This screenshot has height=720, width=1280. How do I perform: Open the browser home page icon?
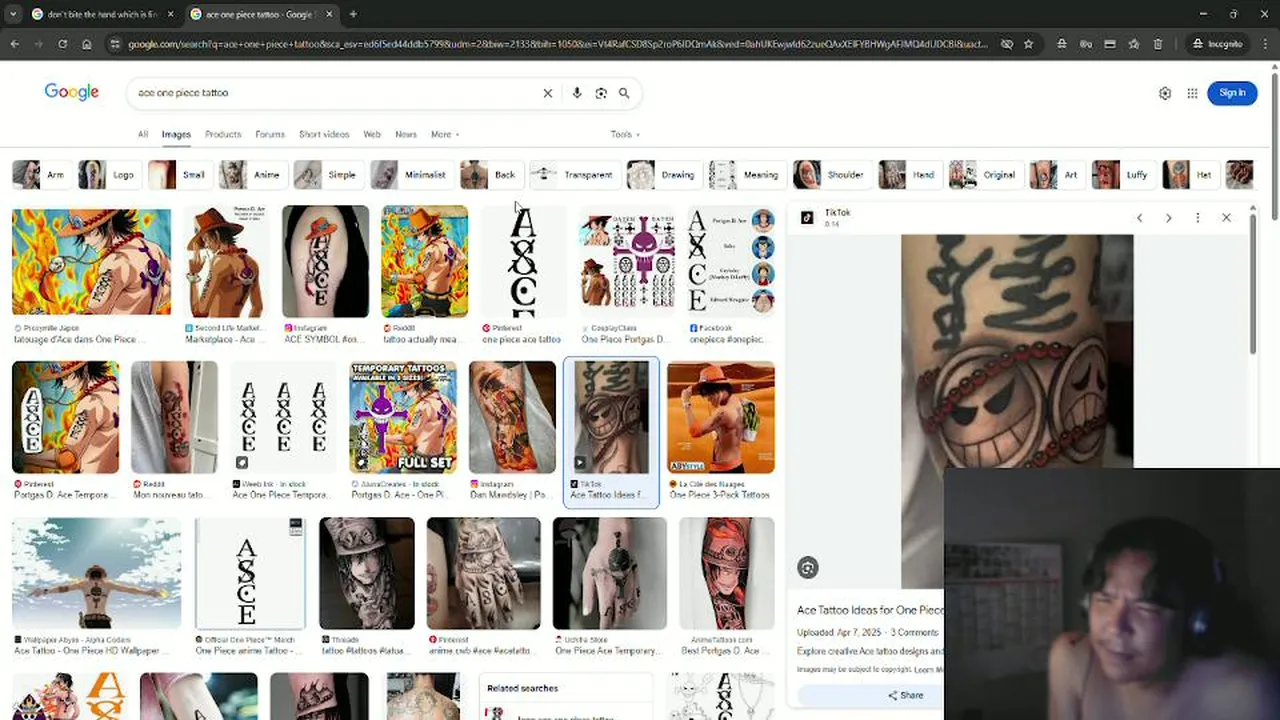tap(87, 44)
